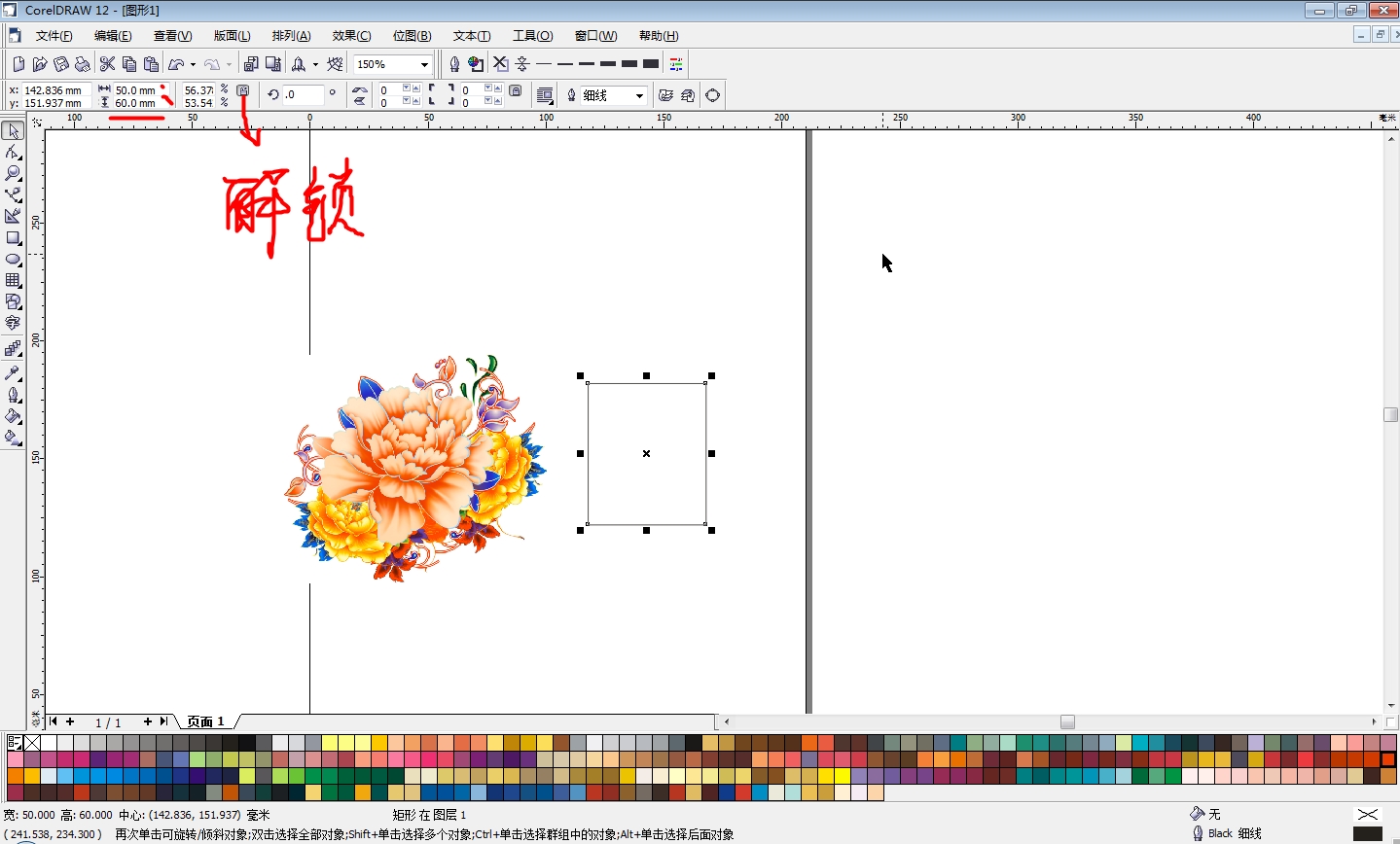Choose the Shape tool
Screen dimensions: 1400x844
13,153
